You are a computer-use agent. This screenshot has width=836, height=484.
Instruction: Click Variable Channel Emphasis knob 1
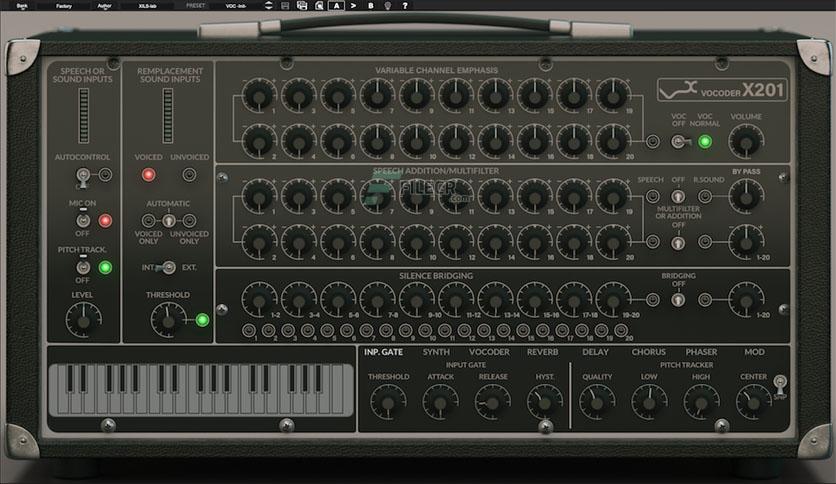(259, 96)
